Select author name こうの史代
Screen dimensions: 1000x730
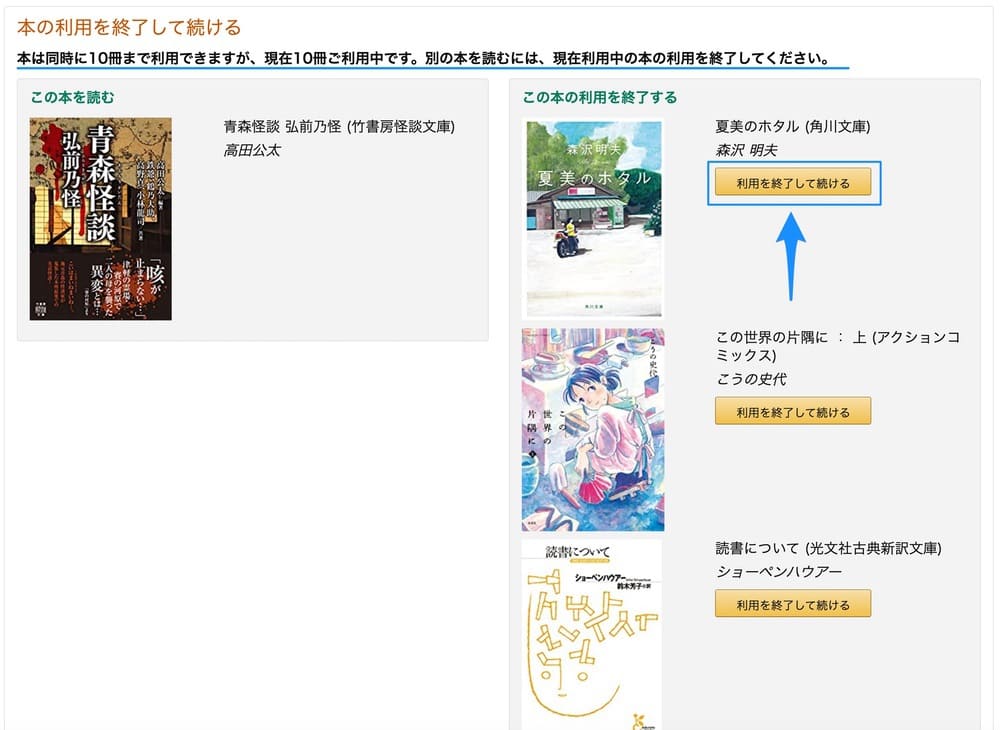tap(751, 379)
